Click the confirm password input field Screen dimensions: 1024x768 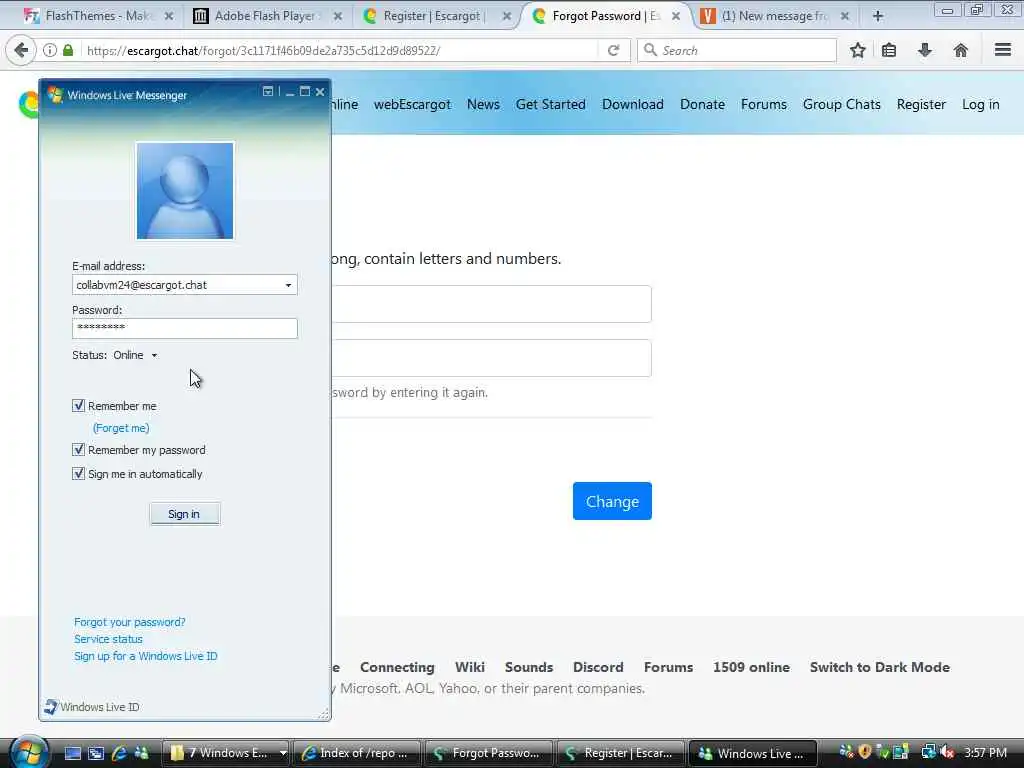pos(492,358)
